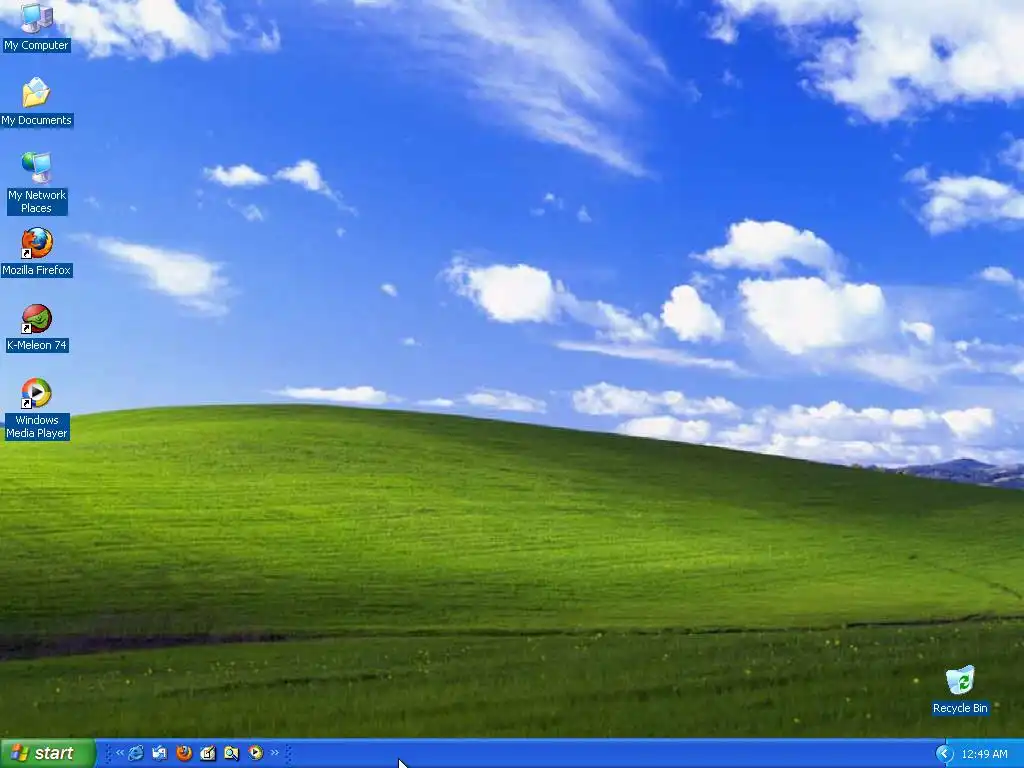Select the Recycle Bin icon

click(x=960, y=690)
